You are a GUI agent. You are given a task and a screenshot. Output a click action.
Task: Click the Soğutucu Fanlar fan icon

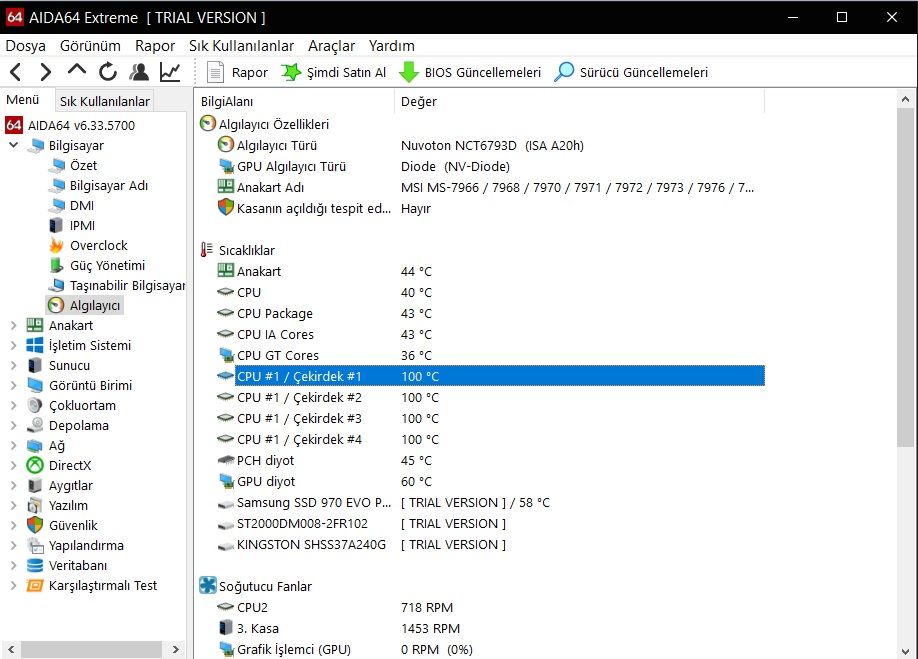pyautogui.click(x=207, y=585)
